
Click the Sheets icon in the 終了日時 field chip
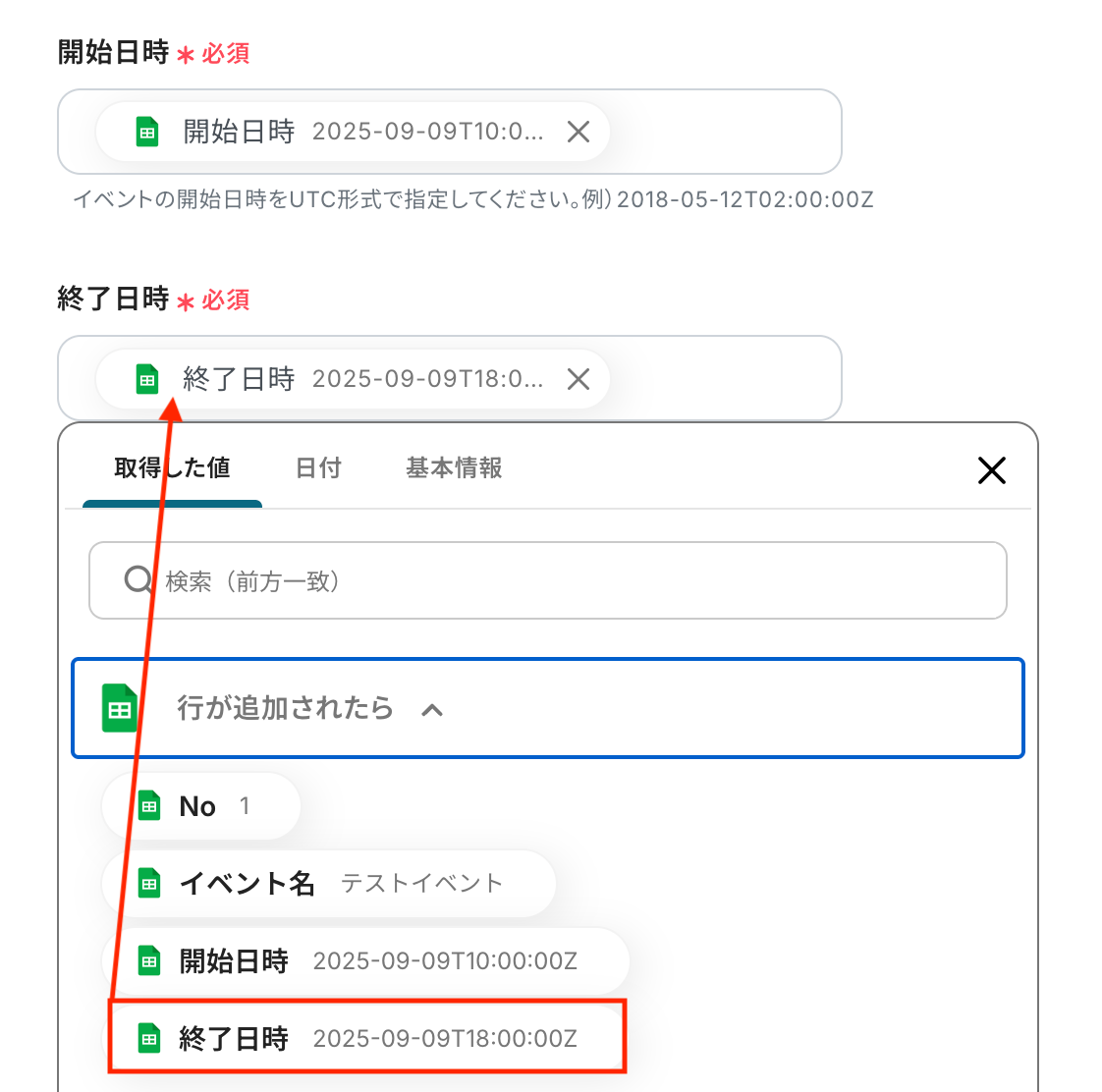pos(147,379)
